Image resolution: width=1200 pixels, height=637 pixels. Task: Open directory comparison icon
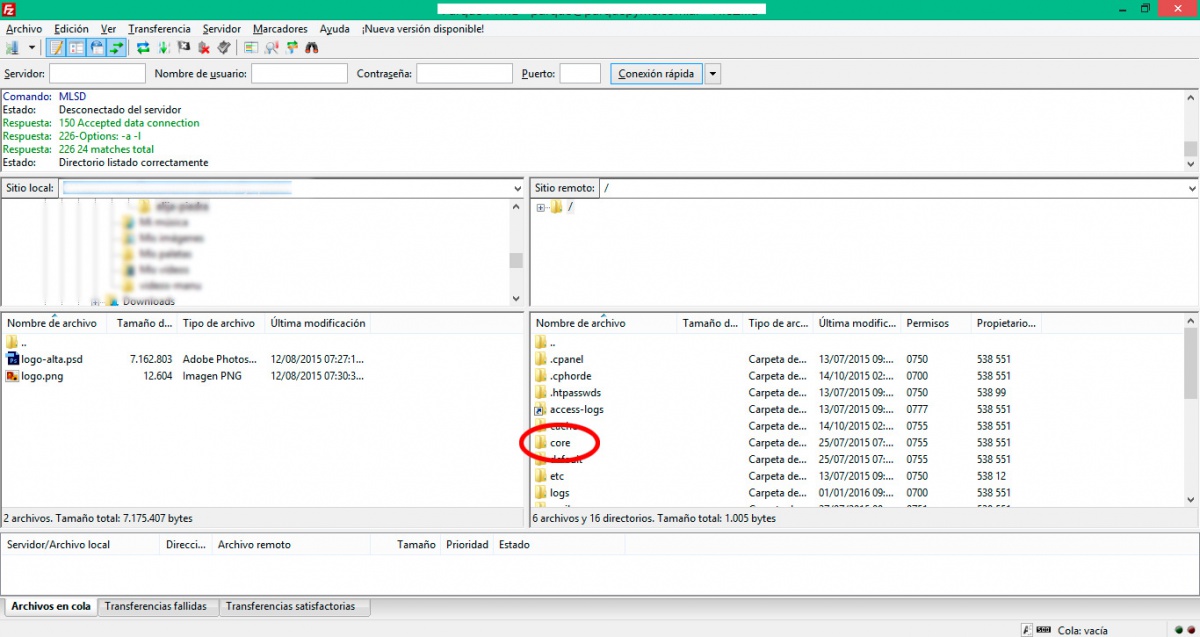(271, 47)
